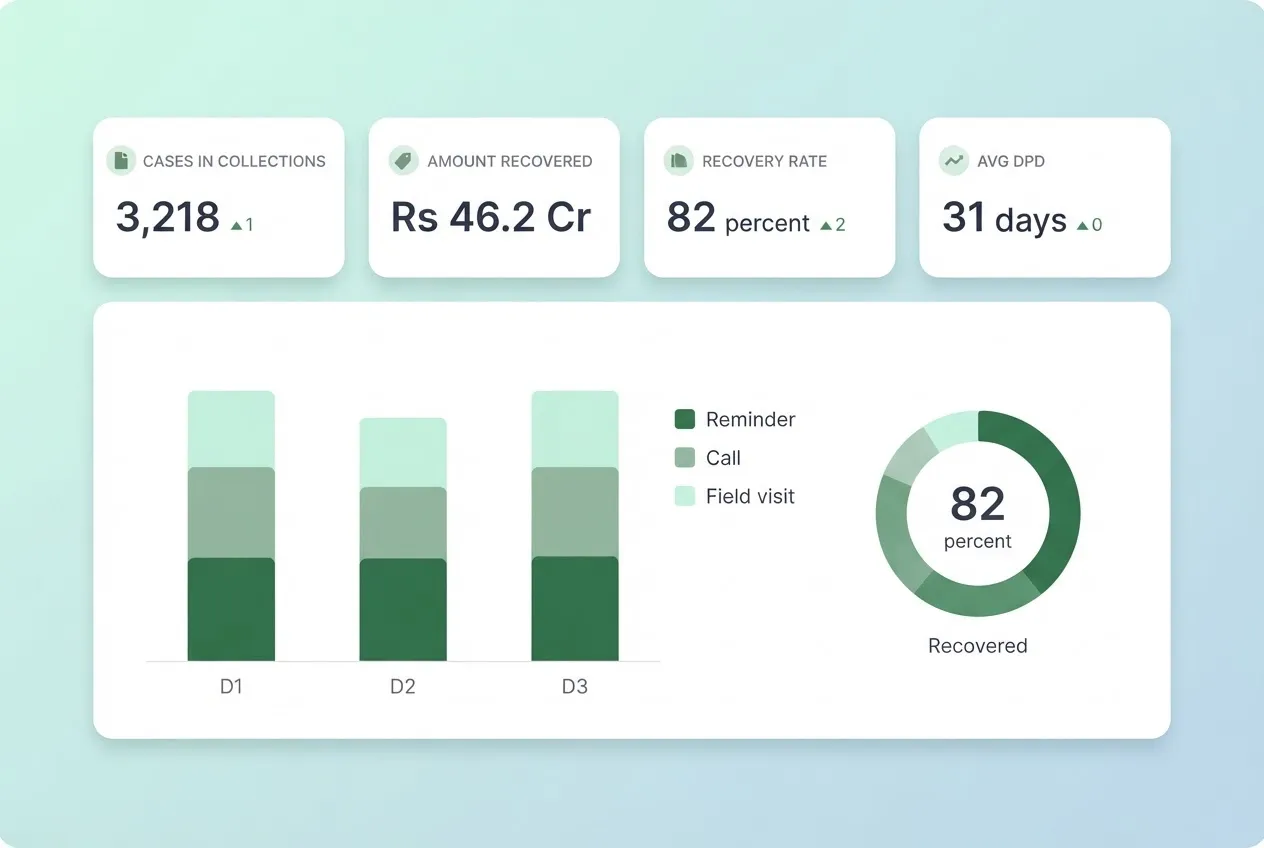Click the Recovered label under the donut
This screenshot has height=848, width=1264.
point(978,646)
